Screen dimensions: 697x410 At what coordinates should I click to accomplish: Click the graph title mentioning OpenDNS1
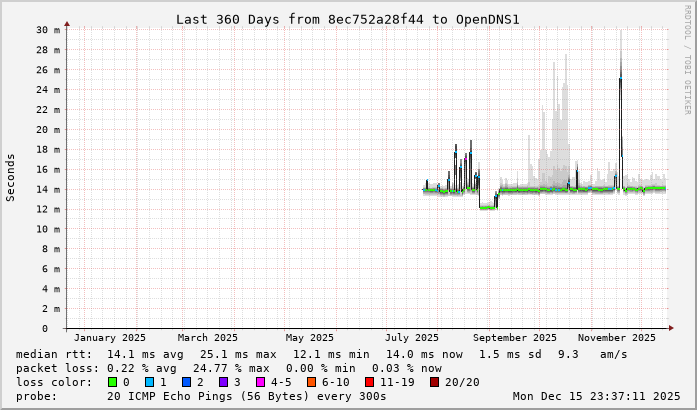pyautogui.click(x=348, y=19)
